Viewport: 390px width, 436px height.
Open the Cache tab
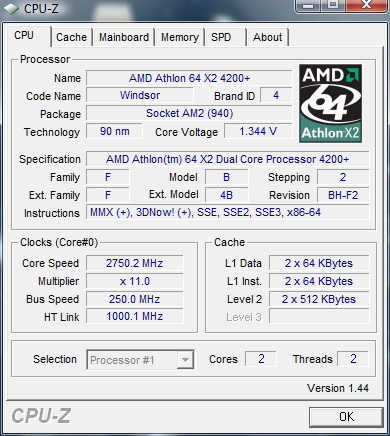pyautogui.click(x=71, y=37)
